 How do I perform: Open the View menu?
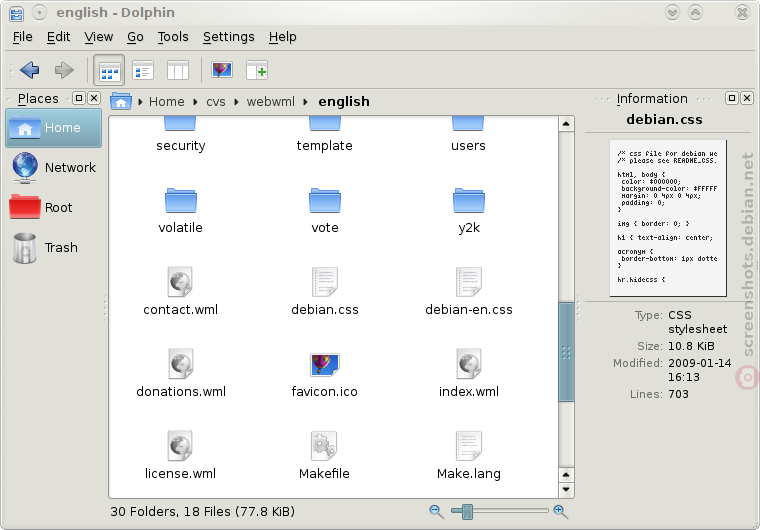(98, 37)
